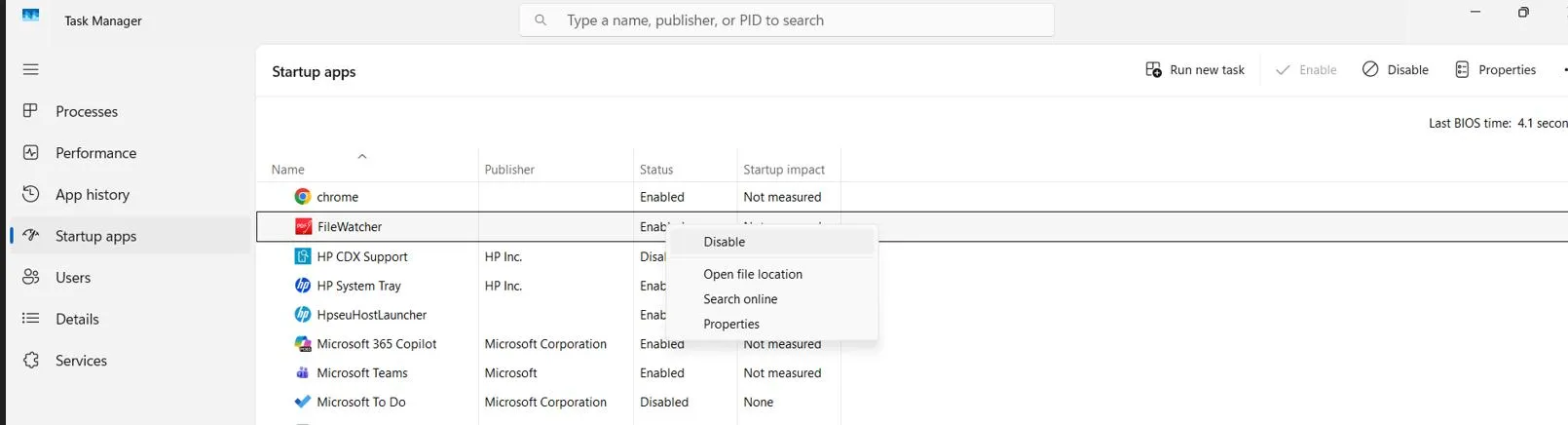The height and width of the screenshot is (425, 1568).
Task: Select the chrome row name
Action: 337,197
